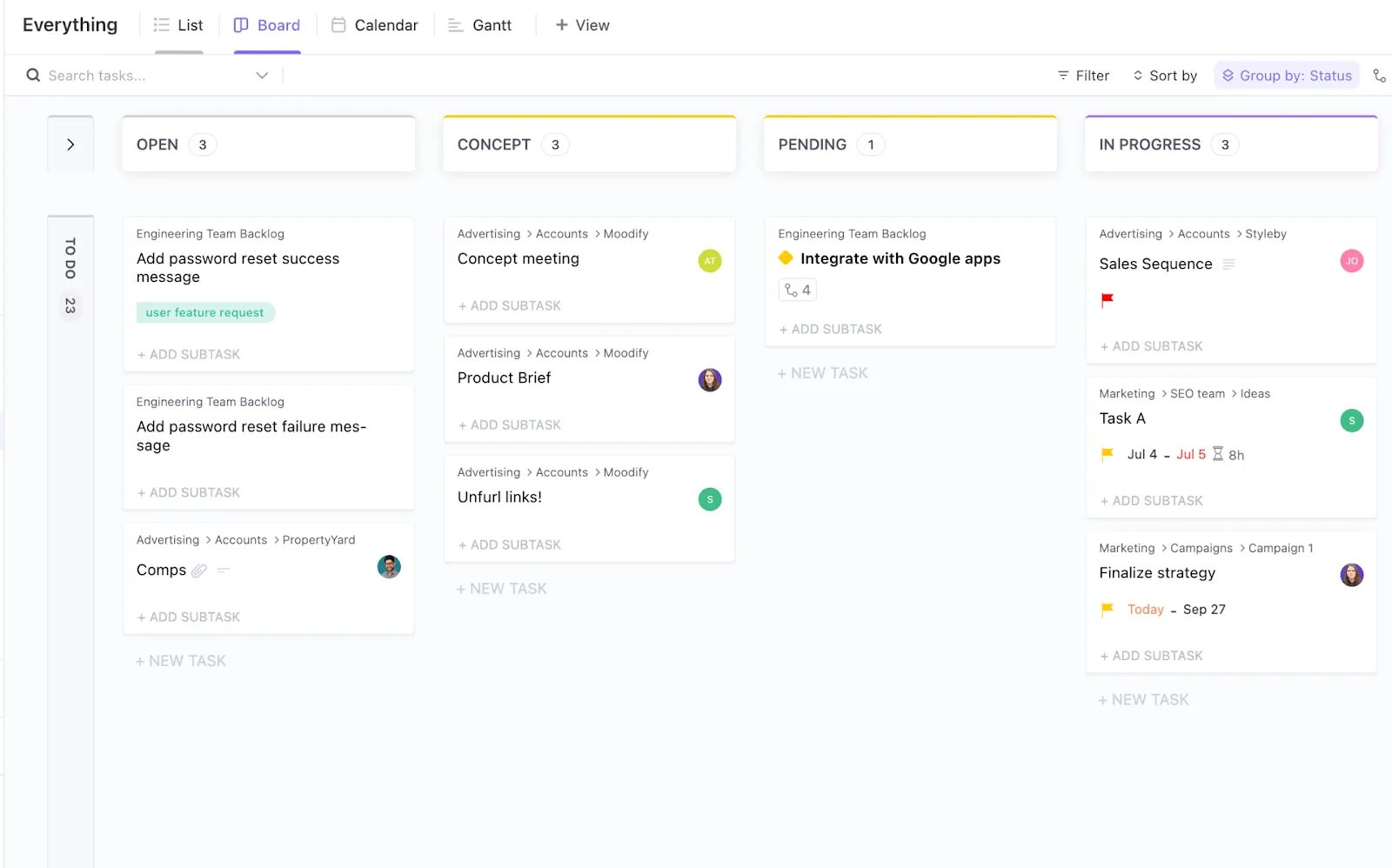Add new task in CONCEPT column
The image size is (1392, 868).
click(x=502, y=589)
